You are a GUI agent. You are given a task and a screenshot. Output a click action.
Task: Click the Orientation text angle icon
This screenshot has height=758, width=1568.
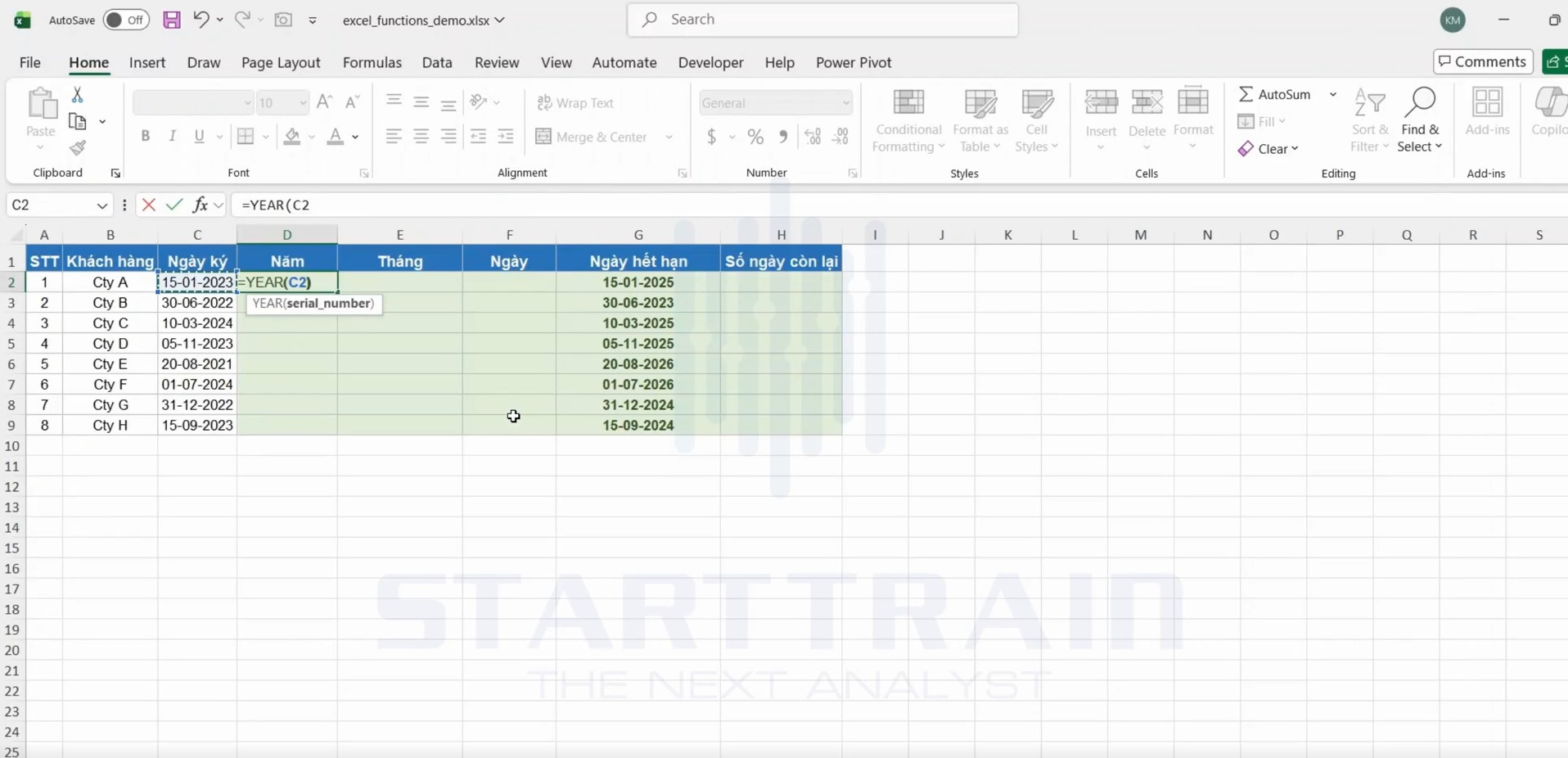click(479, 102)
